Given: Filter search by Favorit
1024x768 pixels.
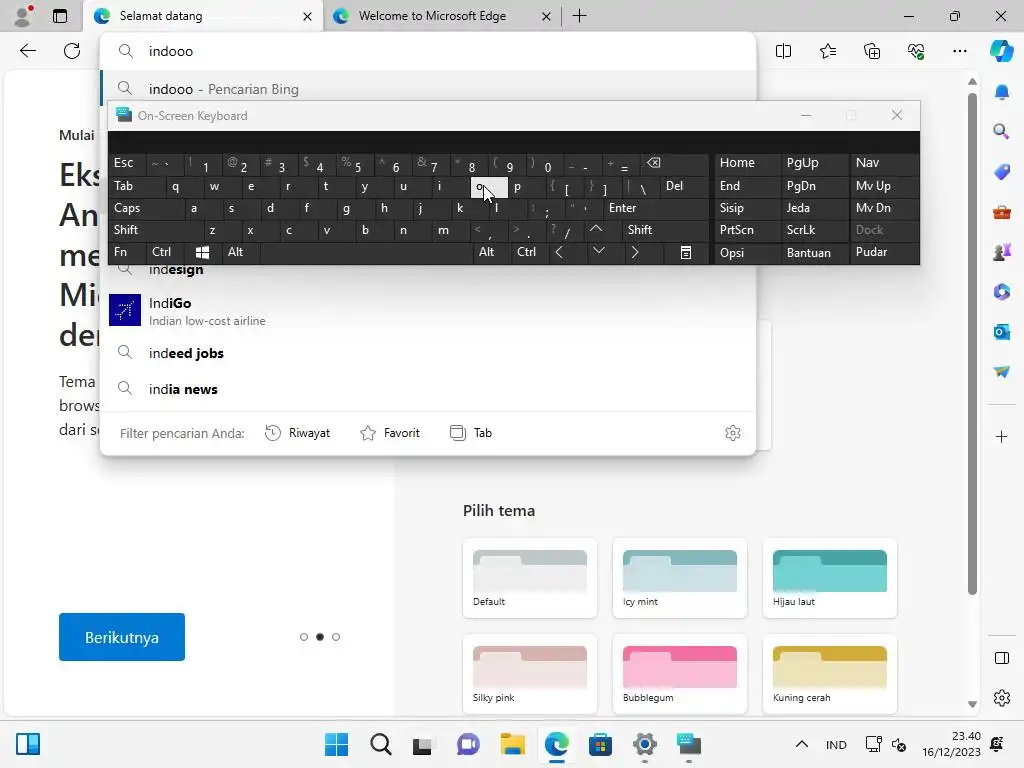Looking at the screenshot, I should coord(390,433).
